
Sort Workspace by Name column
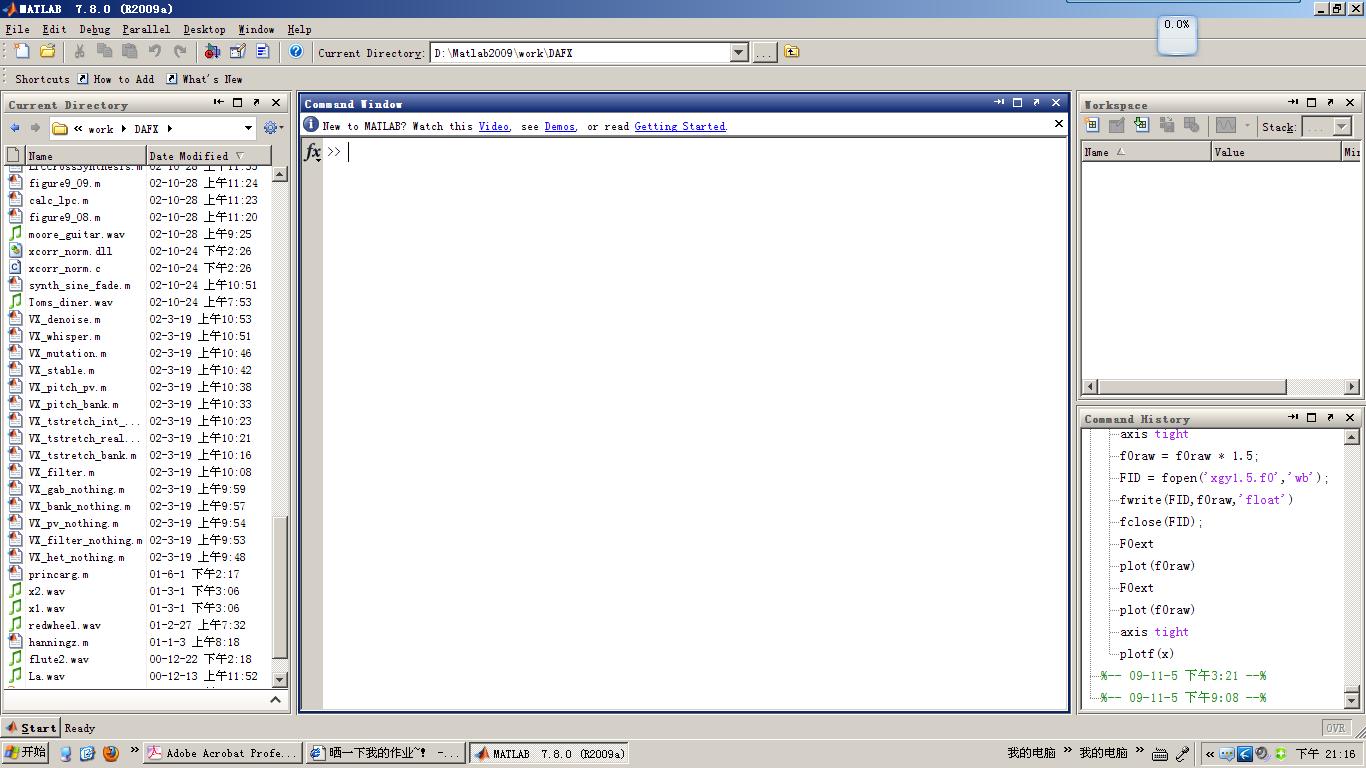click(x=1146, y=152)
